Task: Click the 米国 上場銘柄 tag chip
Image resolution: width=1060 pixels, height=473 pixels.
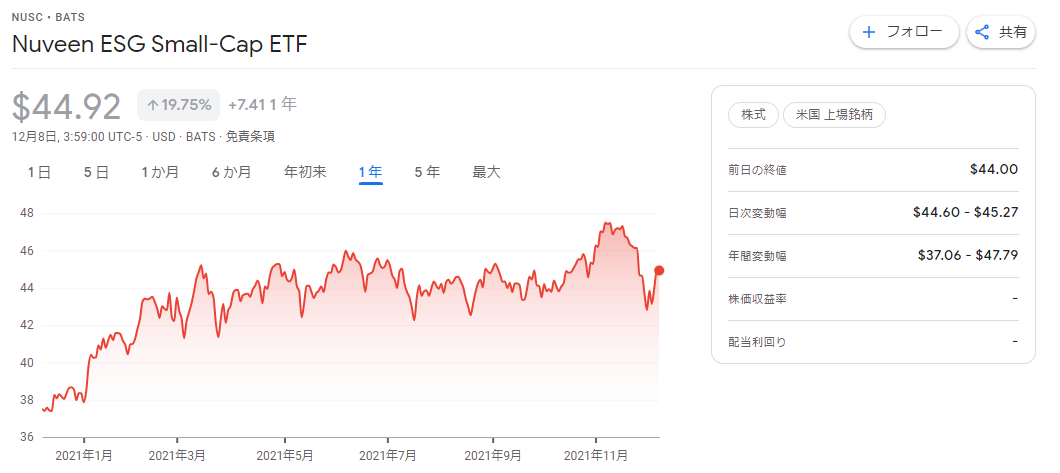Action: pos(834,115)
